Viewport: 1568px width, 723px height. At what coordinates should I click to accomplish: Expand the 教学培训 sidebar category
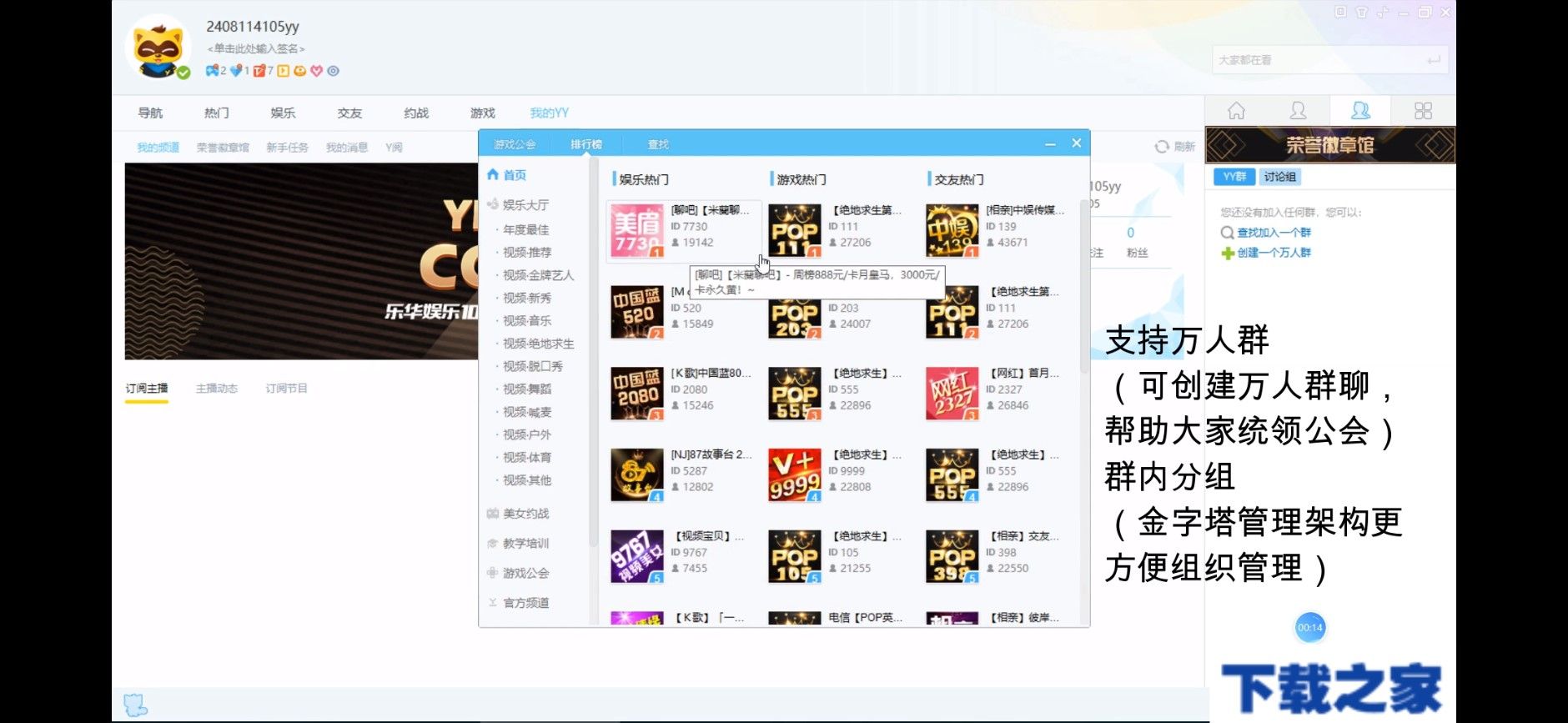525,543
